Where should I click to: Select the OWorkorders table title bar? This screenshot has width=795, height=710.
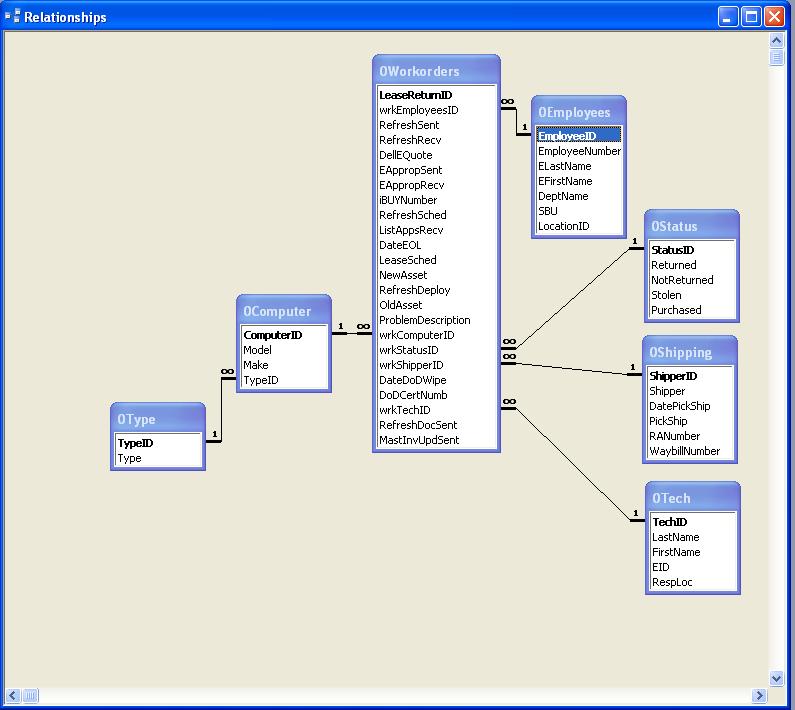(436, 71)
